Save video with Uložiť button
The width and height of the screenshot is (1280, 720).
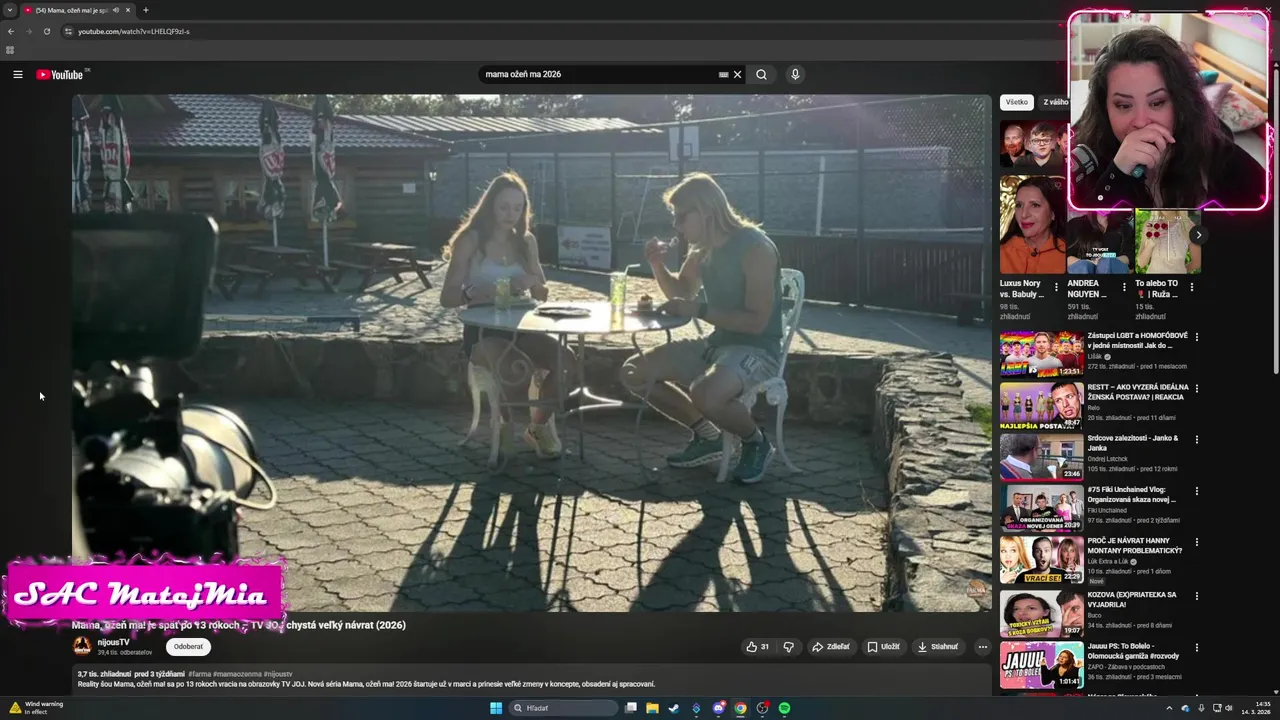tap(883, 647)
